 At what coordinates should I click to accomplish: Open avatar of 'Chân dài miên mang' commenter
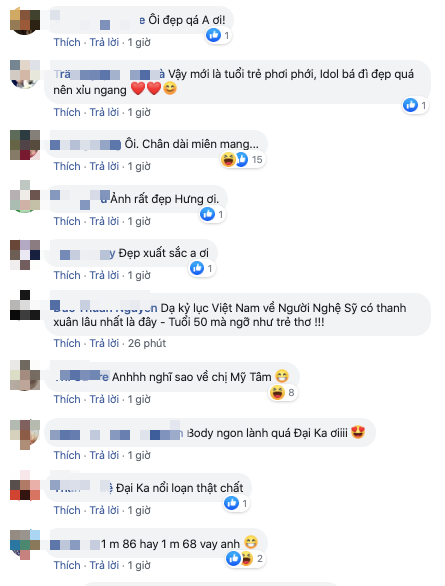[x=25, y=145]
